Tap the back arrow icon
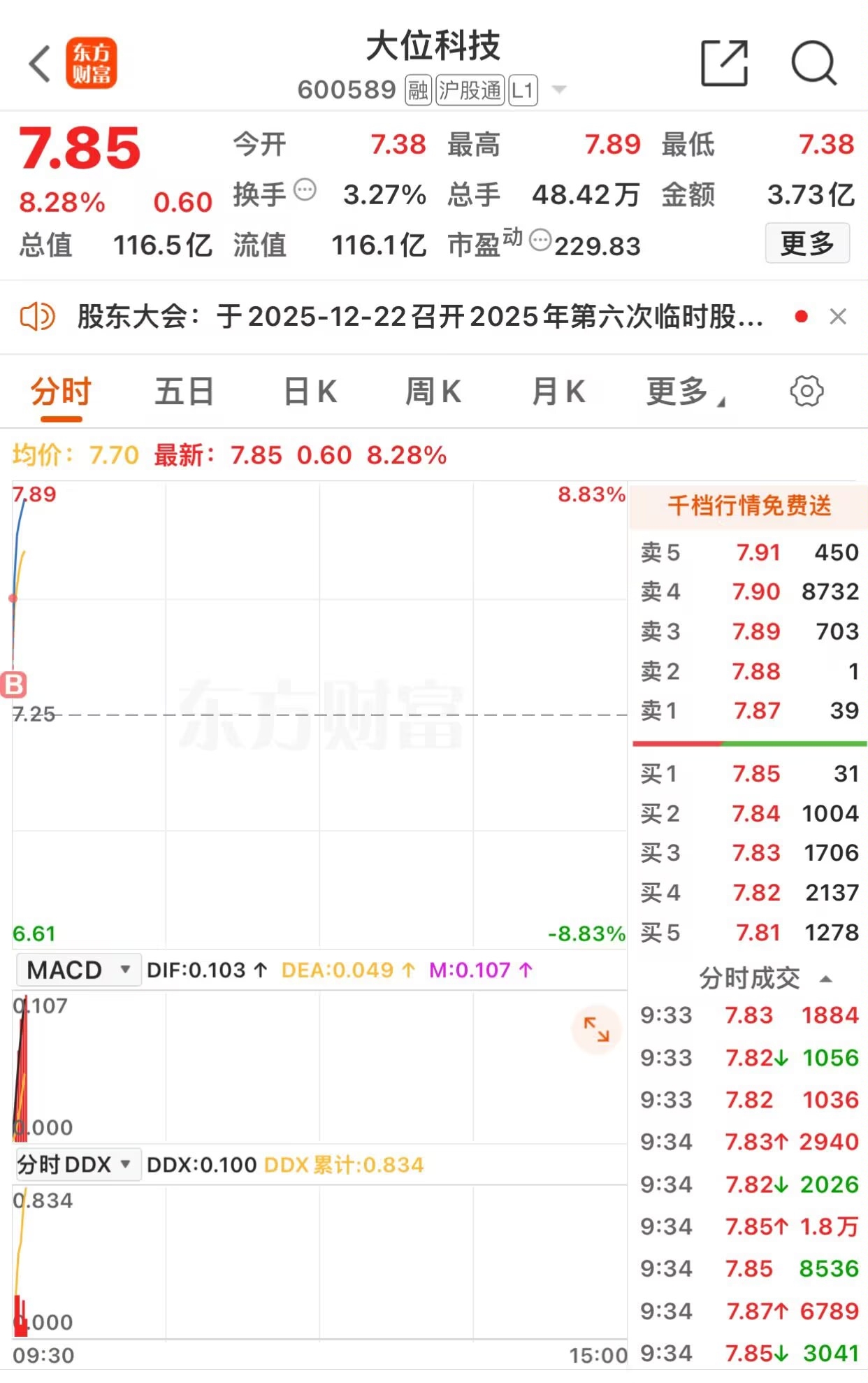 pyautogui.click(x=40, y=64)
